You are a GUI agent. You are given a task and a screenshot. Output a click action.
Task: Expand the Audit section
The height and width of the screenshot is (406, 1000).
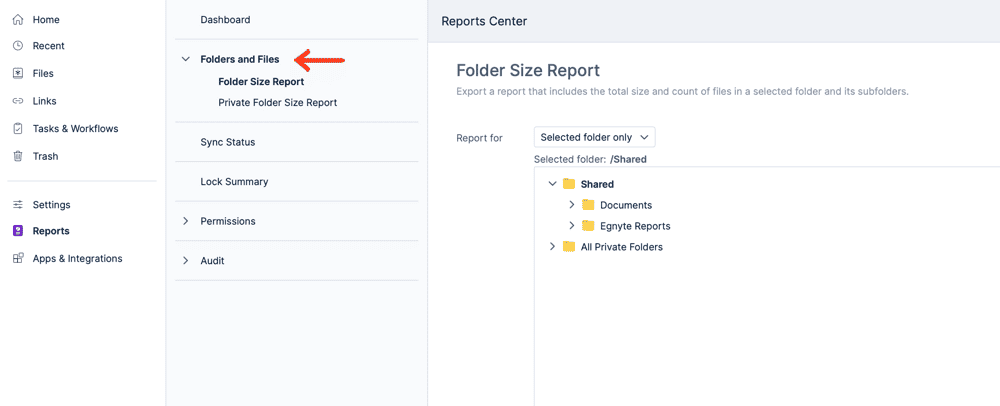[186, 261]
